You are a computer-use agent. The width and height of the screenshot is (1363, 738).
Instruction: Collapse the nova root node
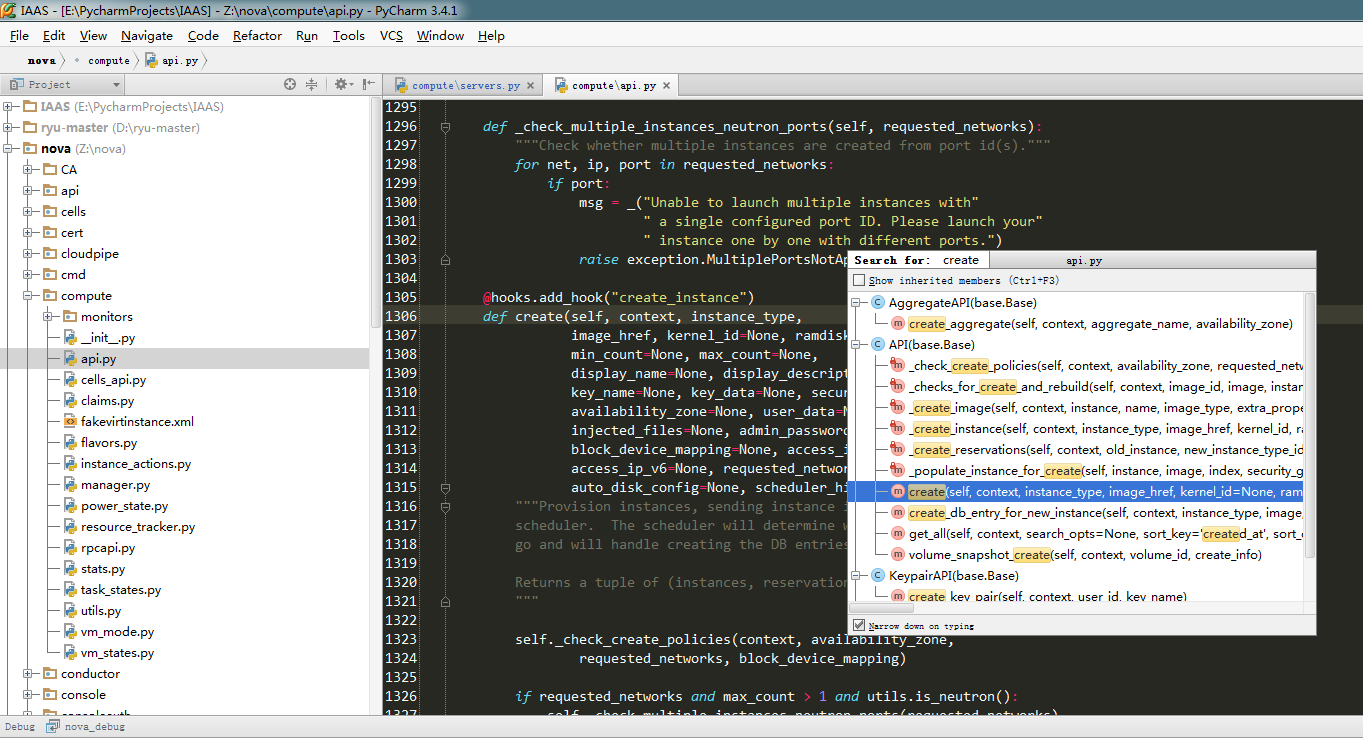click(x=9, y=148)
